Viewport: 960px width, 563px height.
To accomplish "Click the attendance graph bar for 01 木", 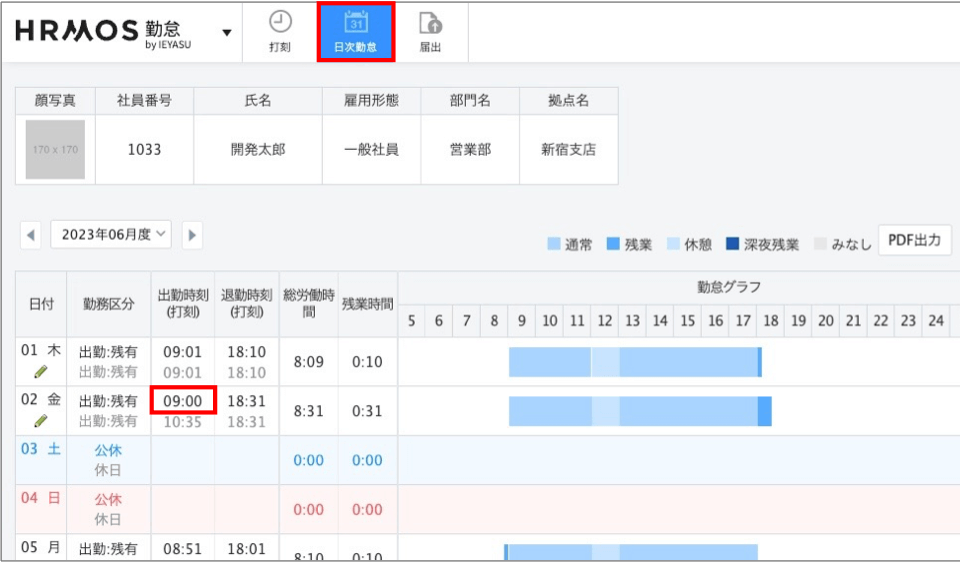I will (634, 362).
